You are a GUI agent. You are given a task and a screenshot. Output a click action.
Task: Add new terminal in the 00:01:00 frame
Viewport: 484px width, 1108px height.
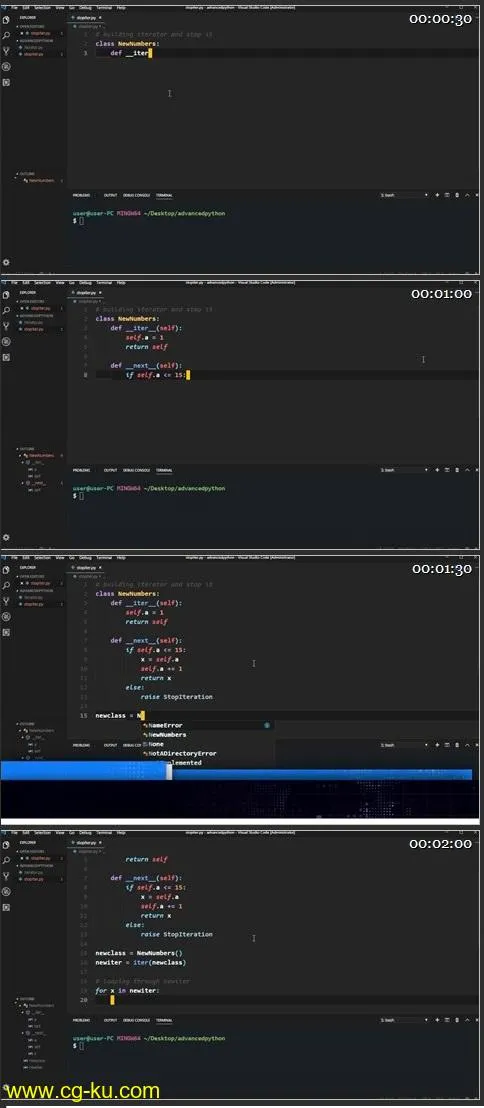437,469
